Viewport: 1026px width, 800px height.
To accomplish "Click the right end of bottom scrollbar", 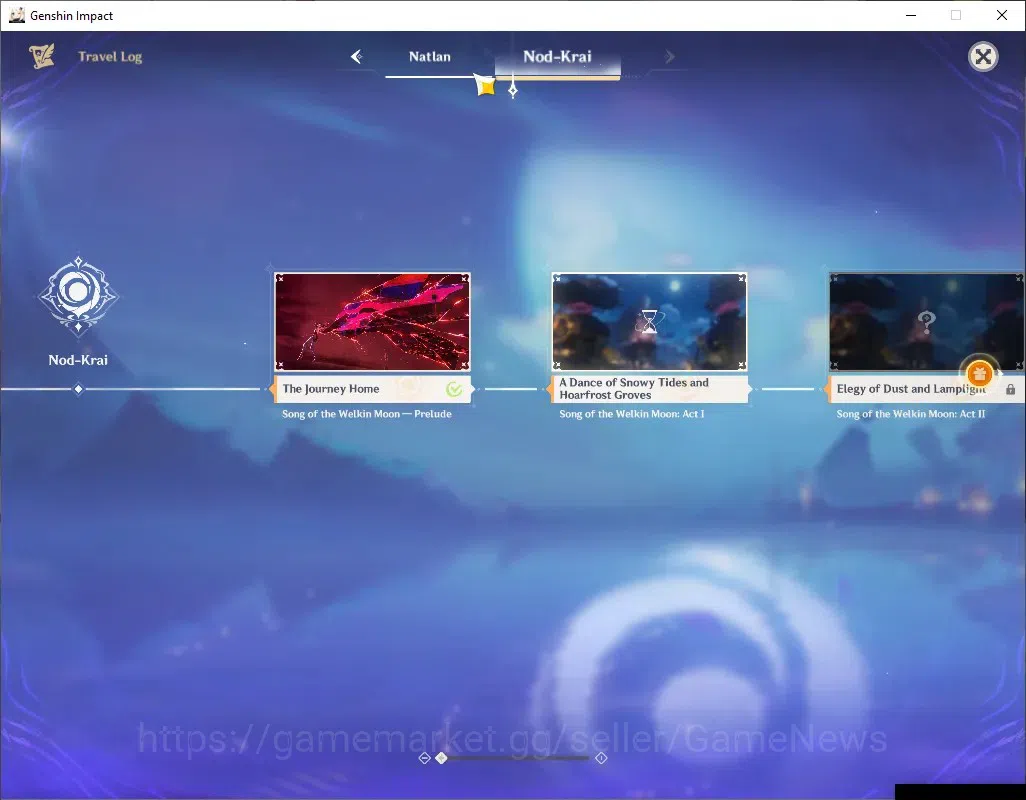I will [601, 758].
